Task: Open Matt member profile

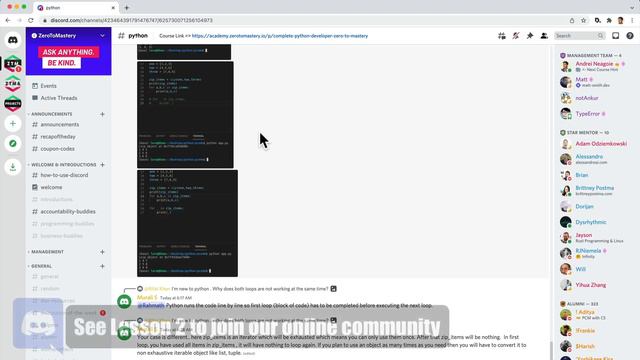Action: click(x=593, y=82)
